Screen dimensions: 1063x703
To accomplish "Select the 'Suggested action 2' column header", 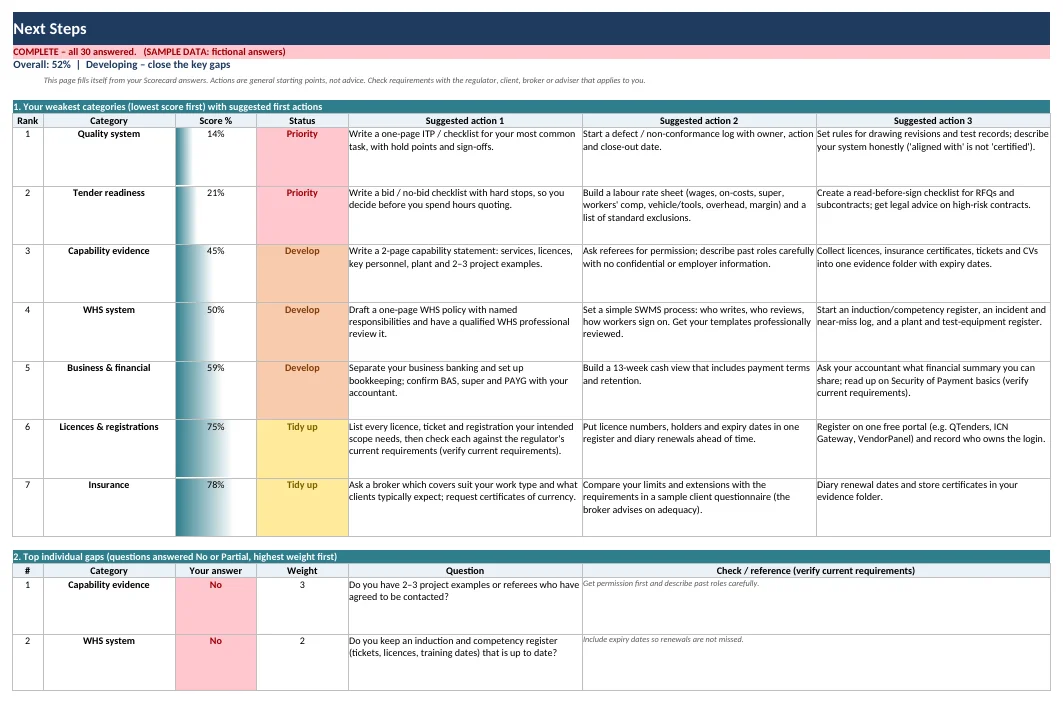I will [699, 121].
